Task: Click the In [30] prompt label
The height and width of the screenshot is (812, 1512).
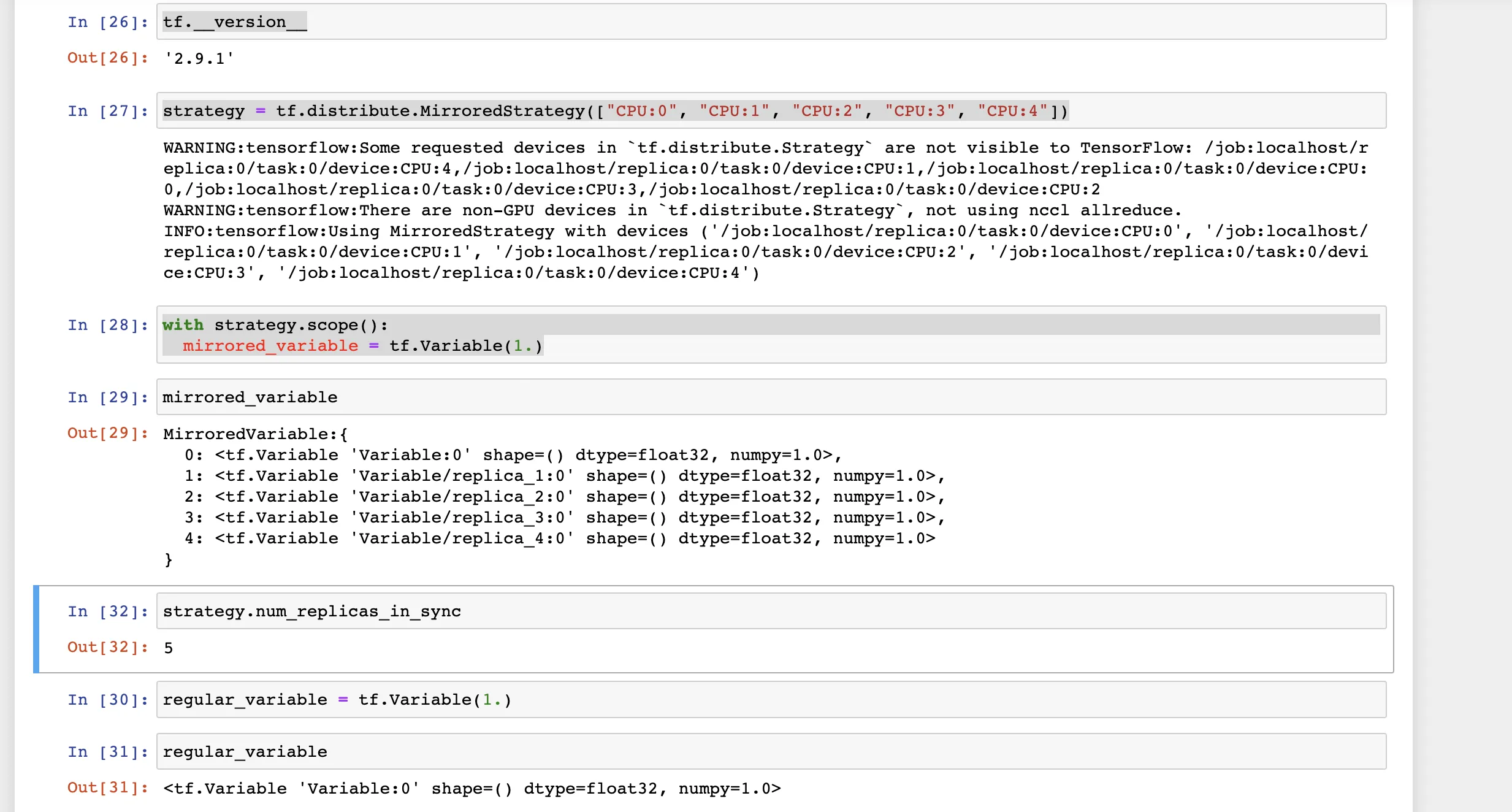Action: 108,700
